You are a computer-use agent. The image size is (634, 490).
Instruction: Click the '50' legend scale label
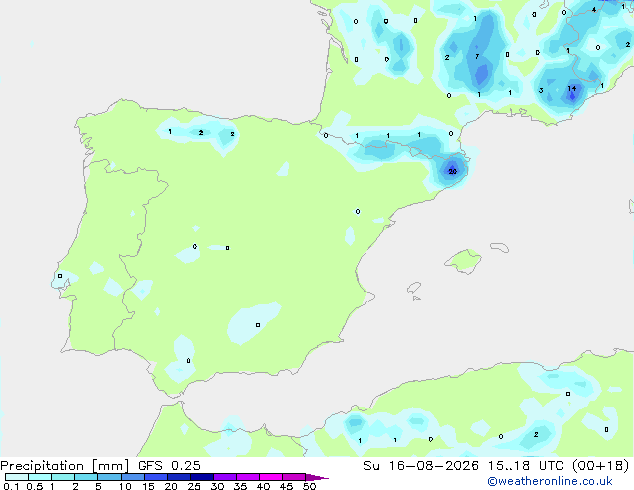tap(309, 486)
